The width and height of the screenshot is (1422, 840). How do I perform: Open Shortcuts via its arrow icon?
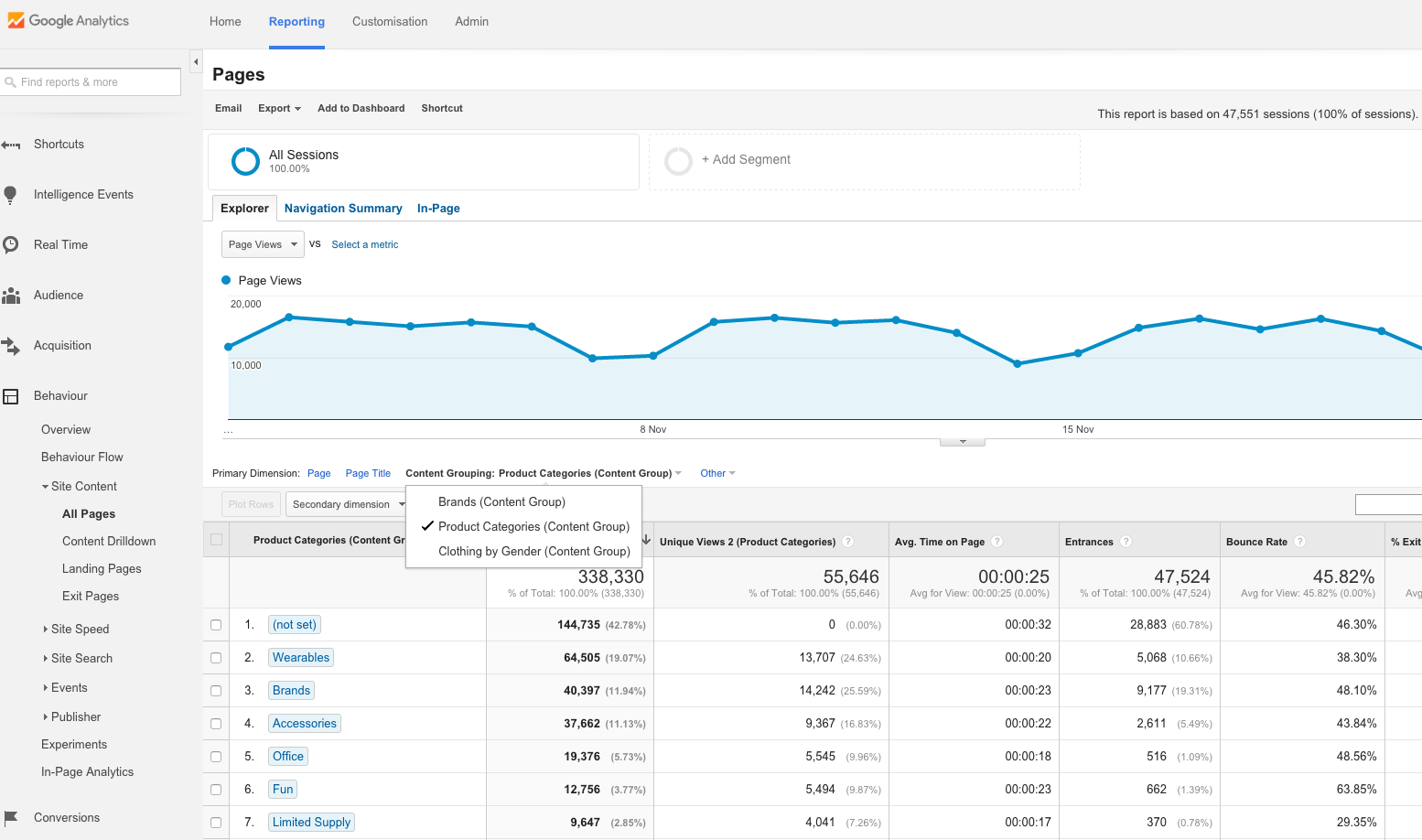[11, 145]
